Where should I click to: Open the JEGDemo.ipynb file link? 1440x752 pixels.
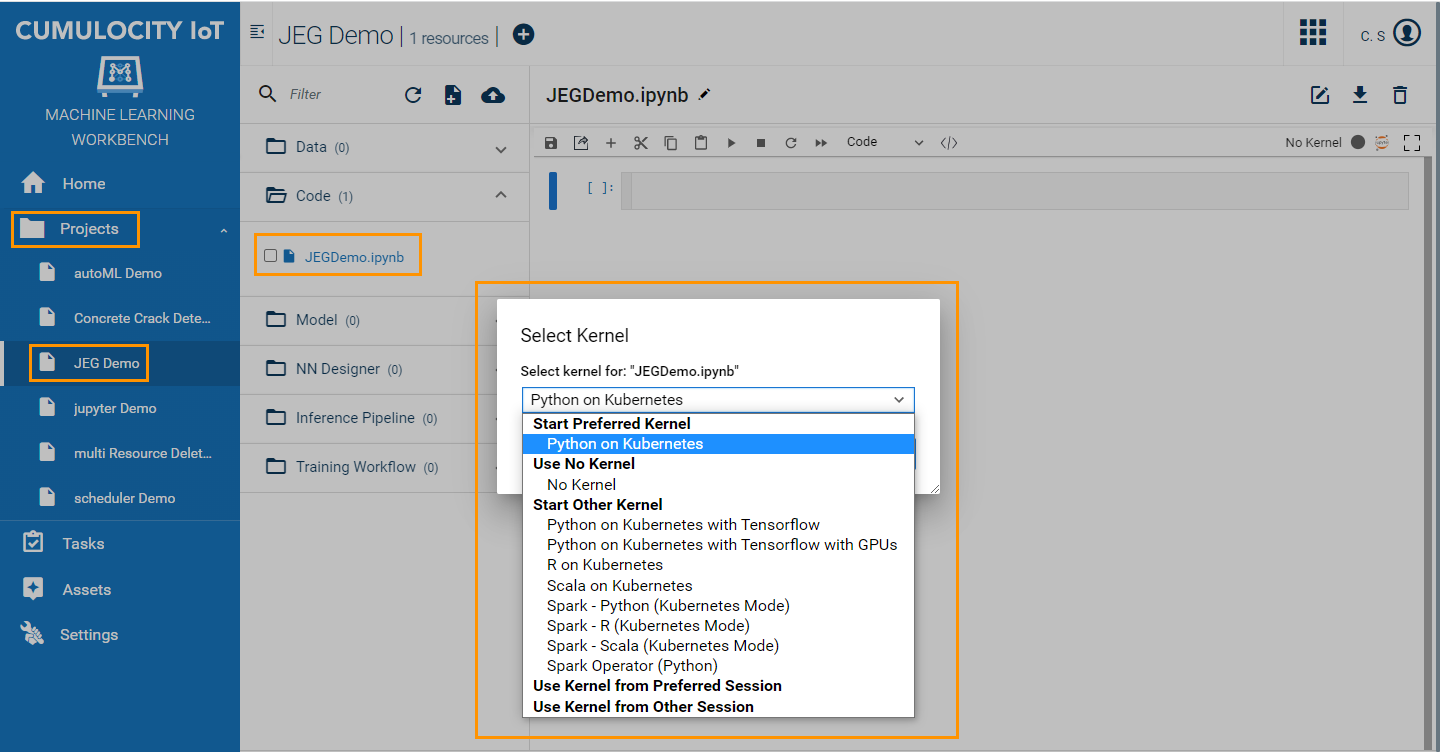click(354, 257)
